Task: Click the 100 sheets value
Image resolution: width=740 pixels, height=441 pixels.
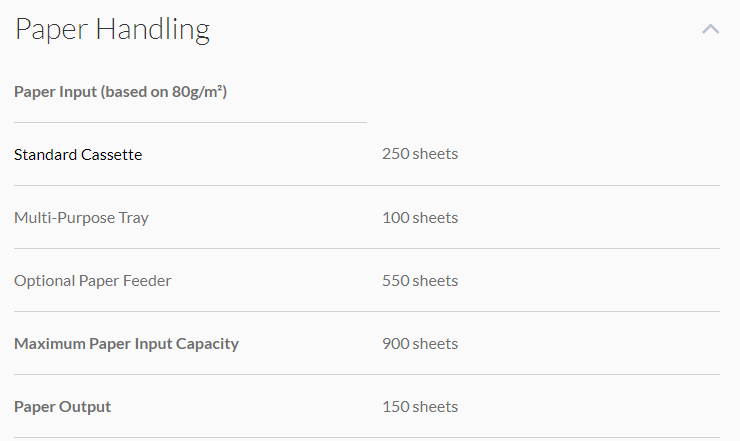Action: coord(420,218)
